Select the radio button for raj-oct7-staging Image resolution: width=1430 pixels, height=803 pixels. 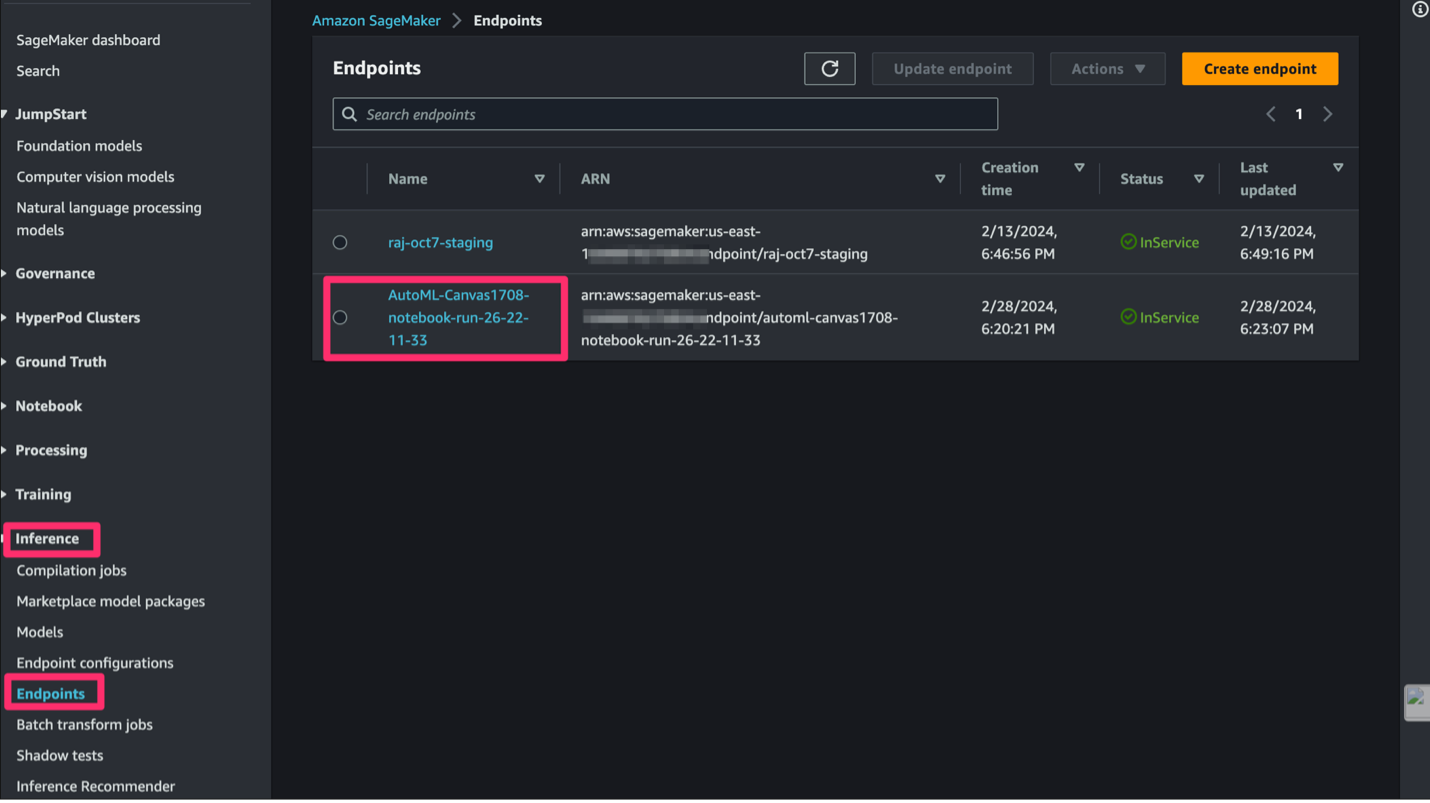coord(340,241)
